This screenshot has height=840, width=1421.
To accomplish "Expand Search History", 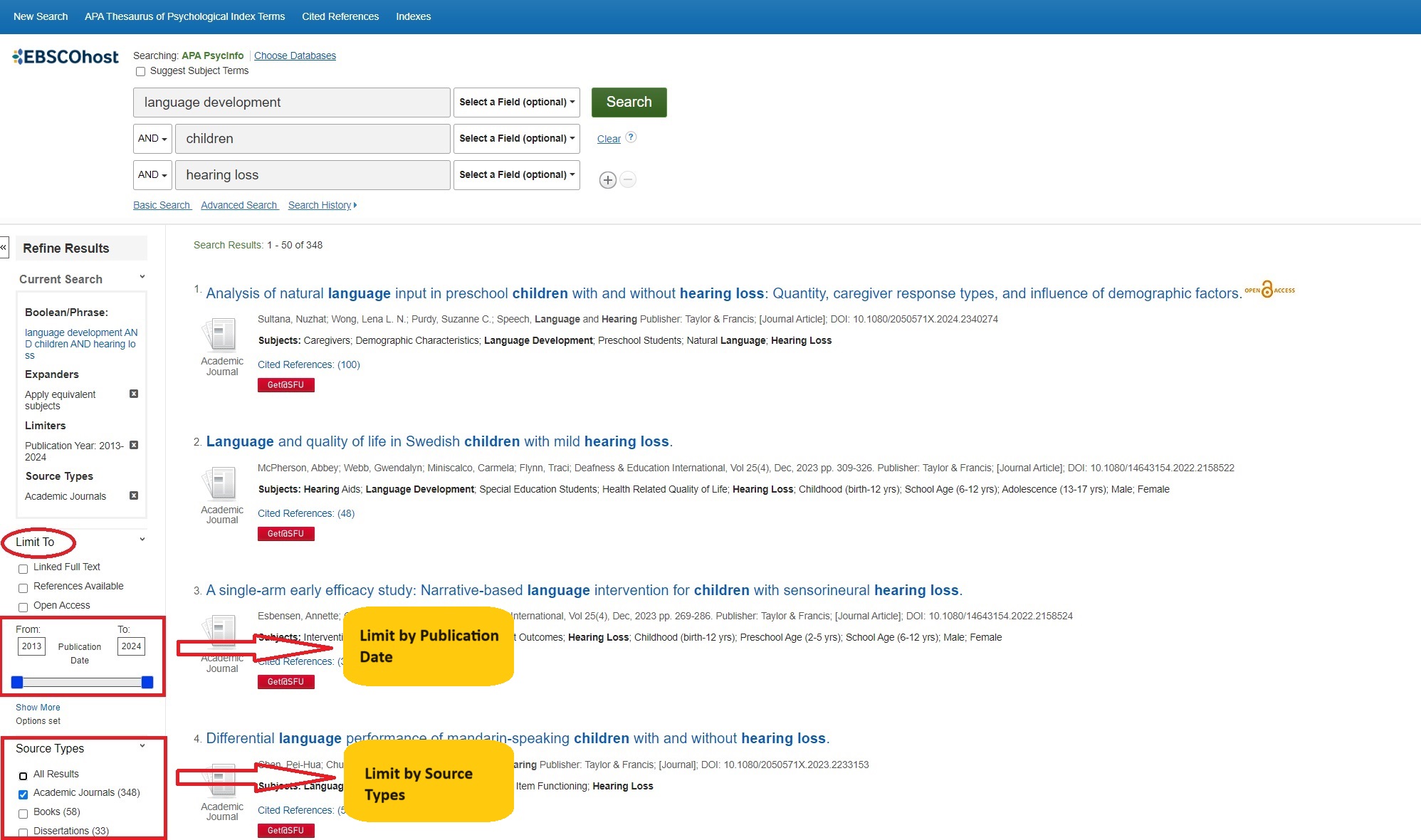I will click(323, 205).
